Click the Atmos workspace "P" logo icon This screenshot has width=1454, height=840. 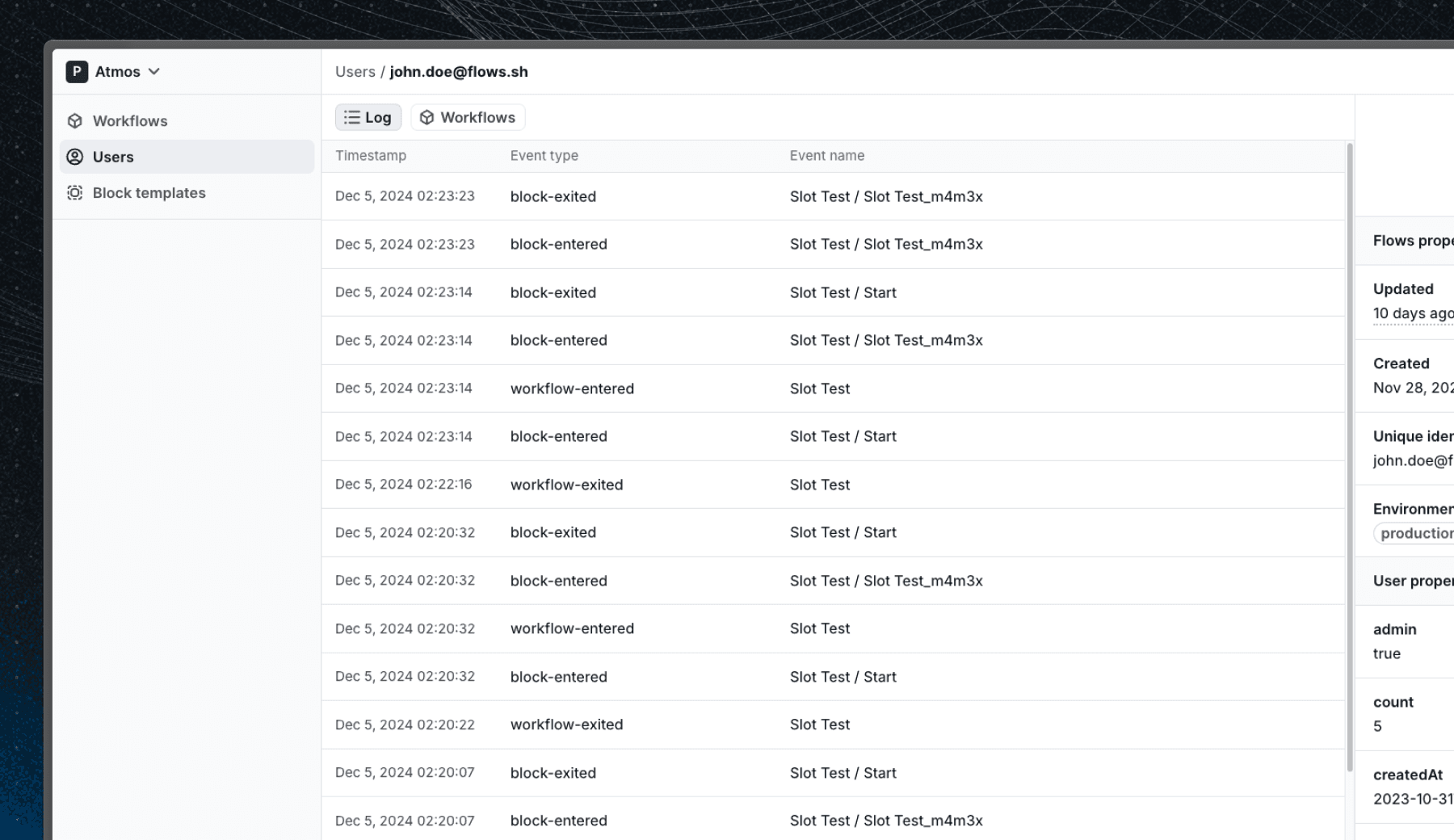75,71
